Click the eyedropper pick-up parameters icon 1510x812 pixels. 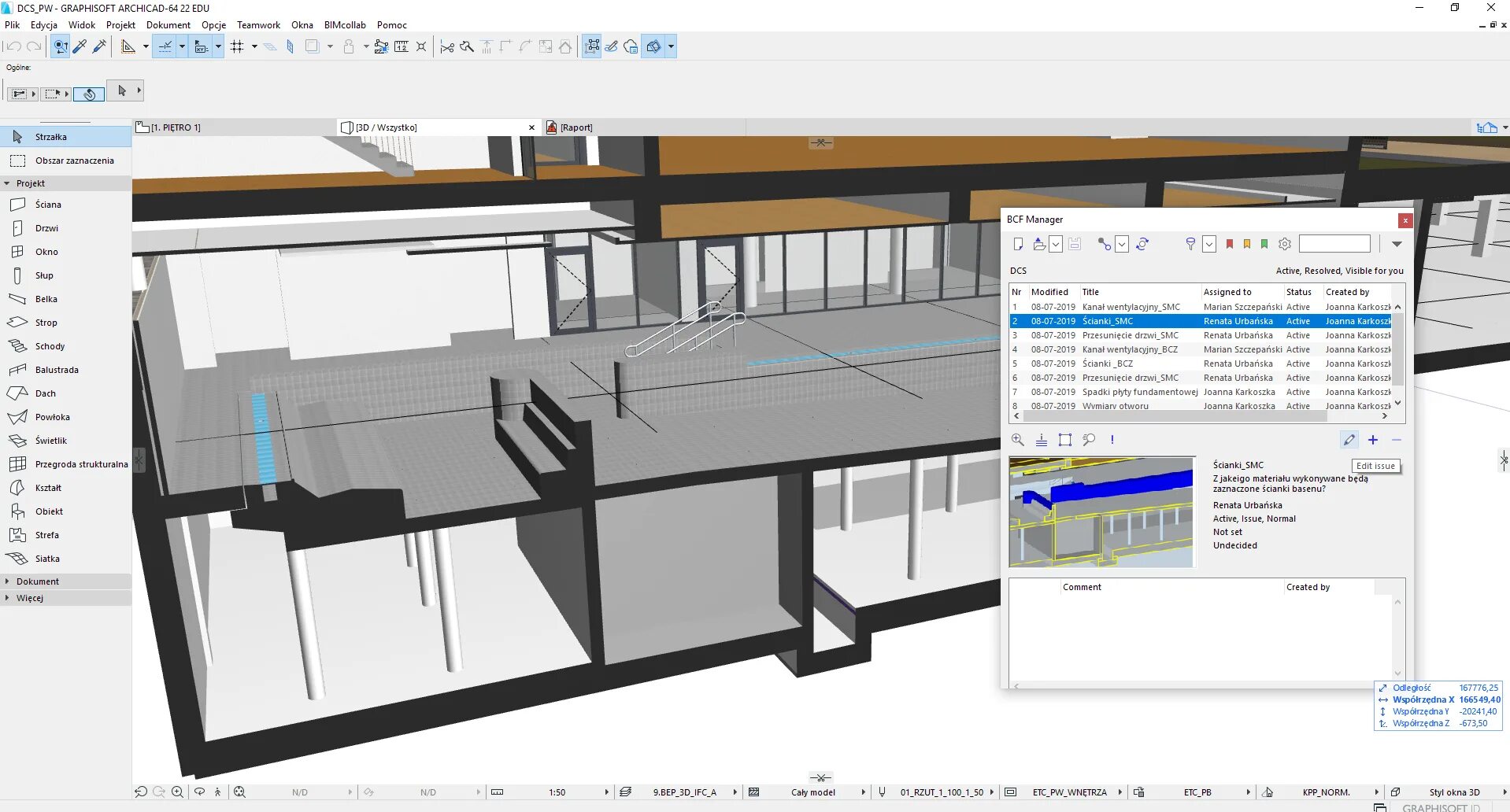click(x=80, y=46)
